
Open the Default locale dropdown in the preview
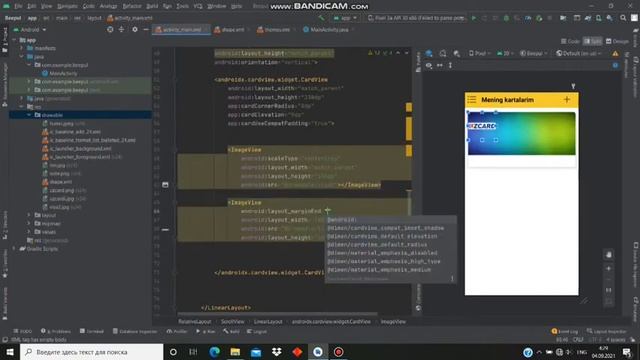click(x=579, y=53)
